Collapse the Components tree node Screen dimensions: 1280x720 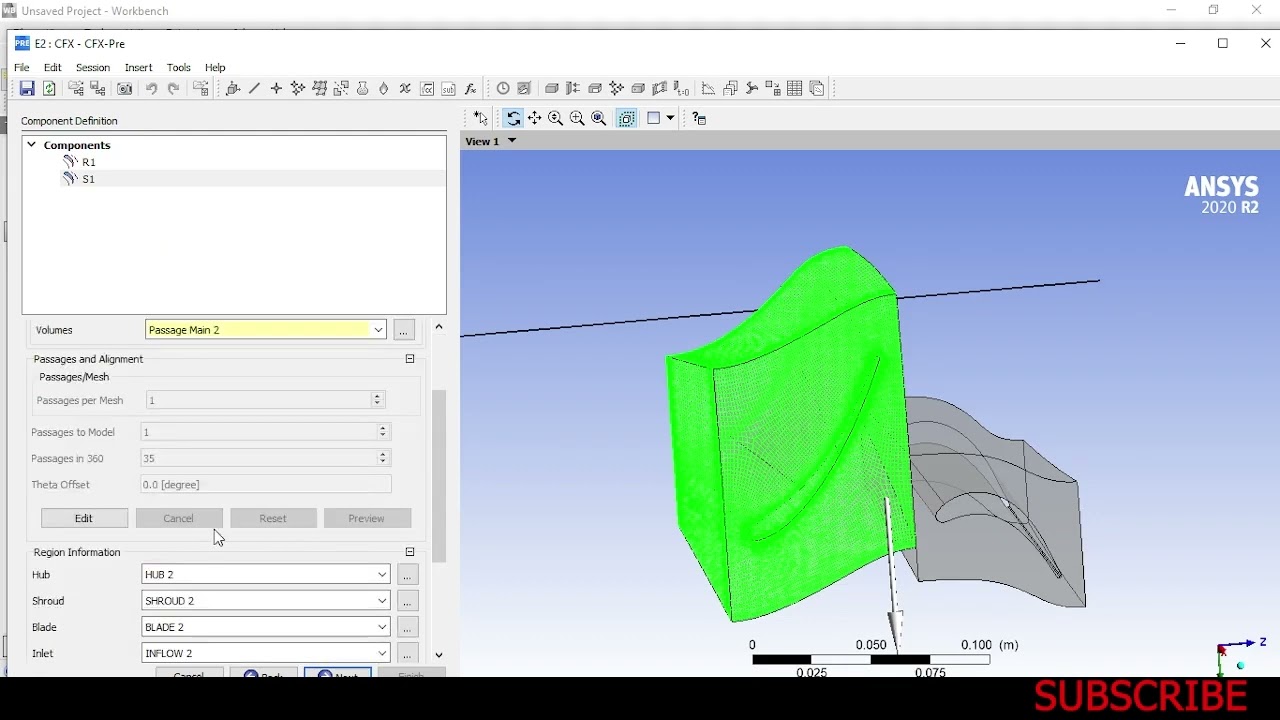pyautogui.click(x=31, y=145)
